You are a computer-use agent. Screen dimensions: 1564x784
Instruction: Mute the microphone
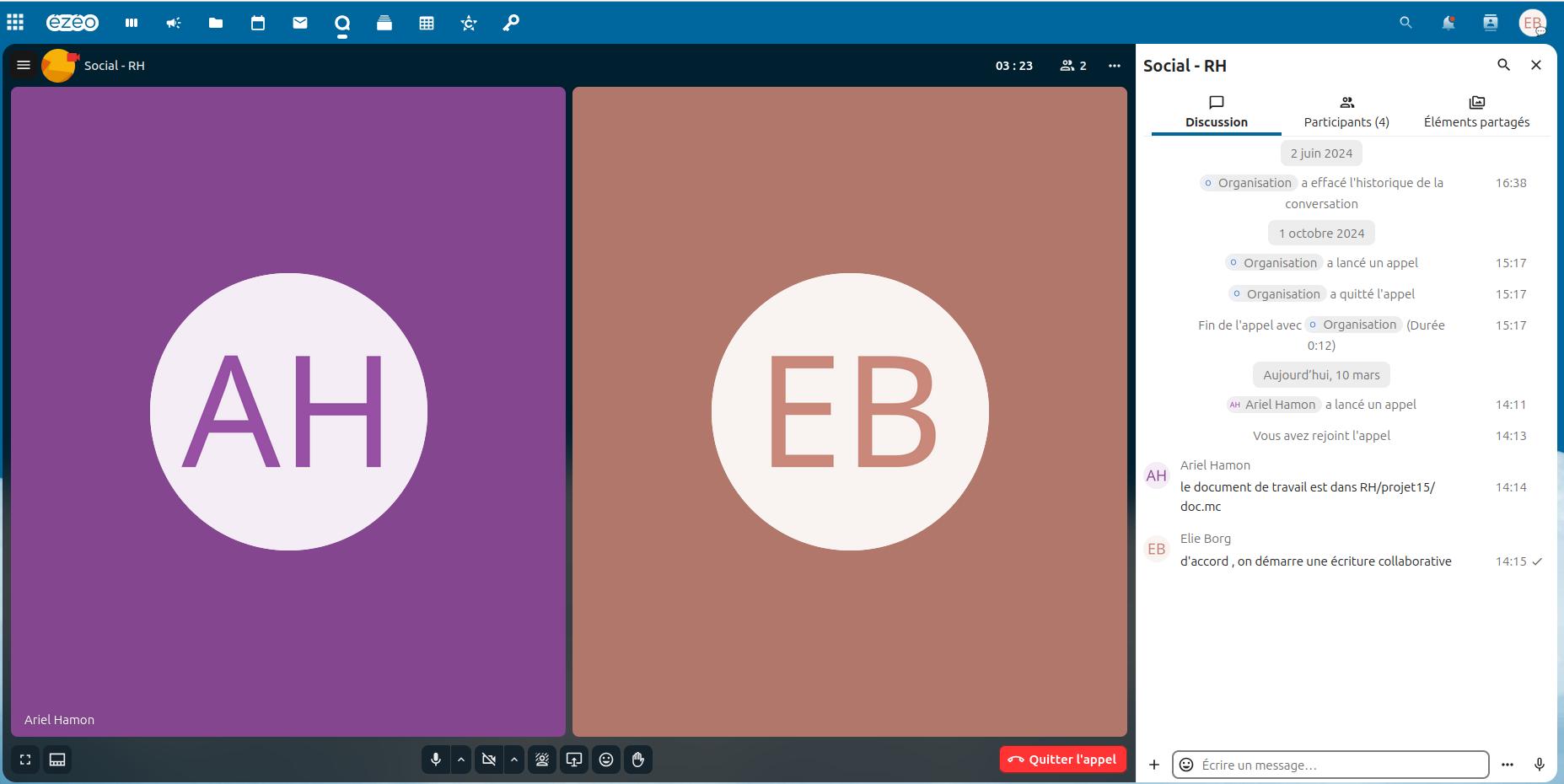click(436, 760)
